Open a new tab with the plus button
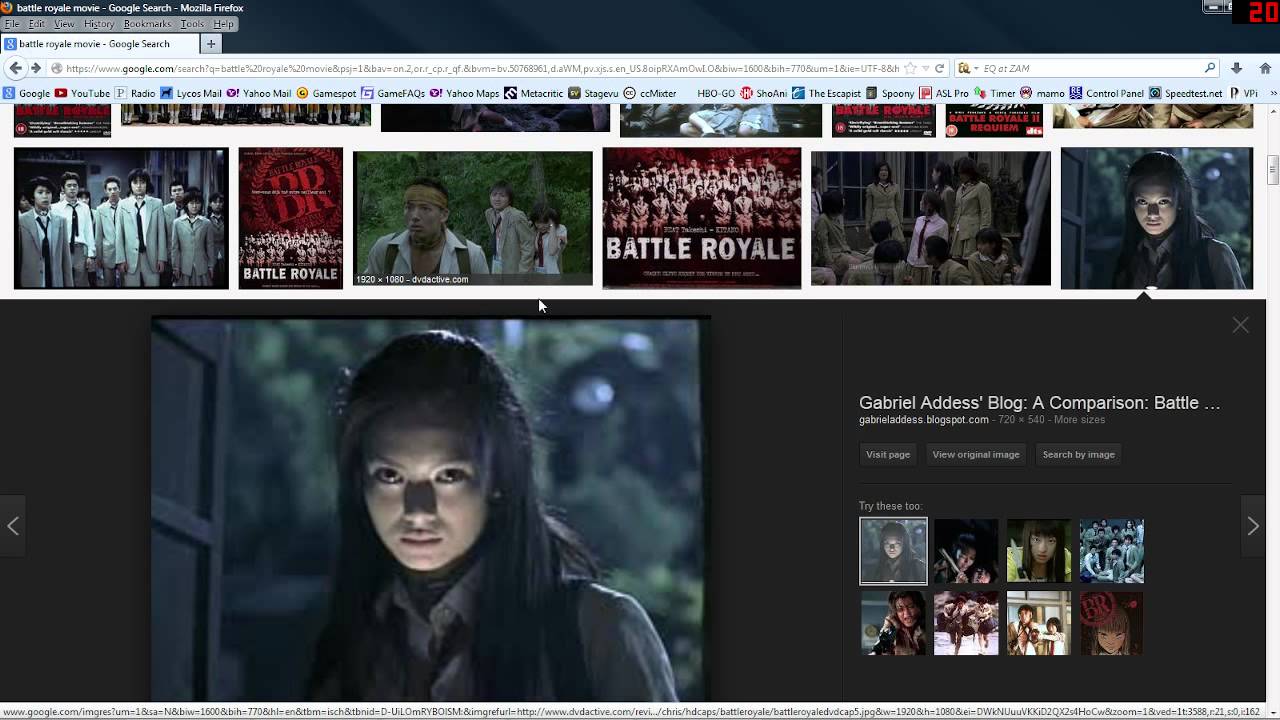This screenshot has width=1280, height=720. (211, 44)
